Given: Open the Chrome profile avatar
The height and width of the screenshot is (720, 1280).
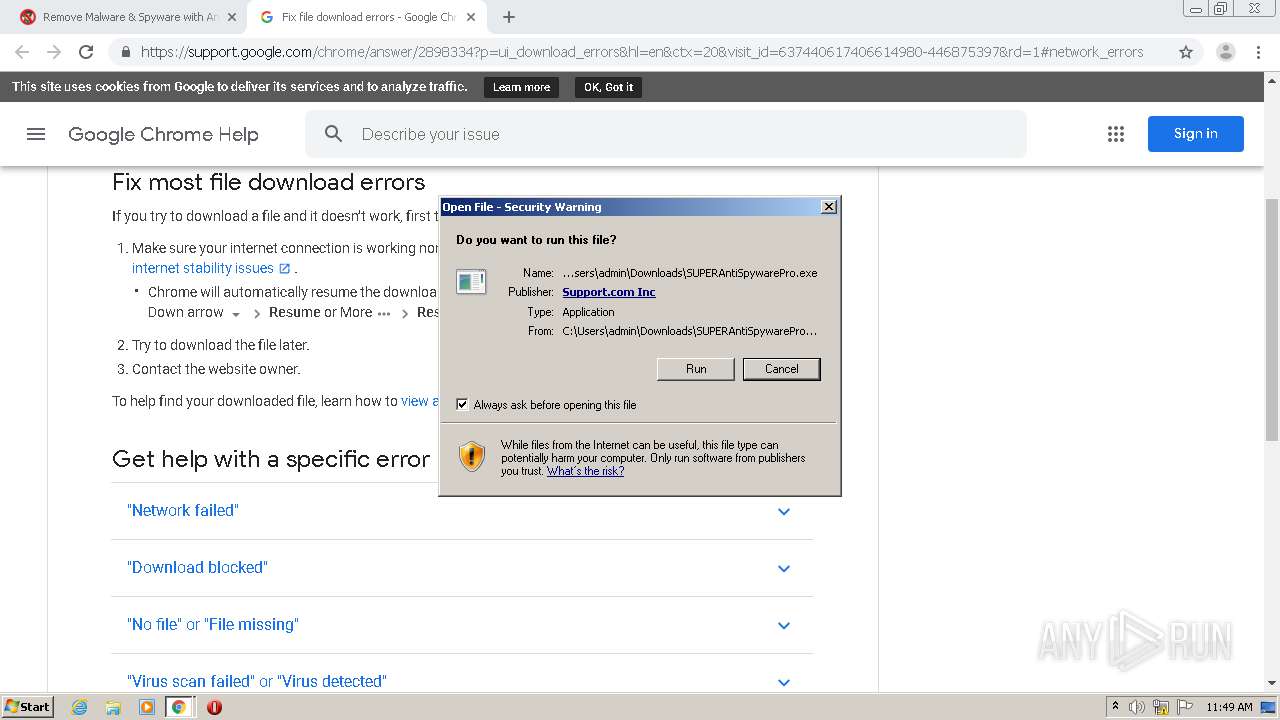Looking at the screenshot, I should point(1225,52).
